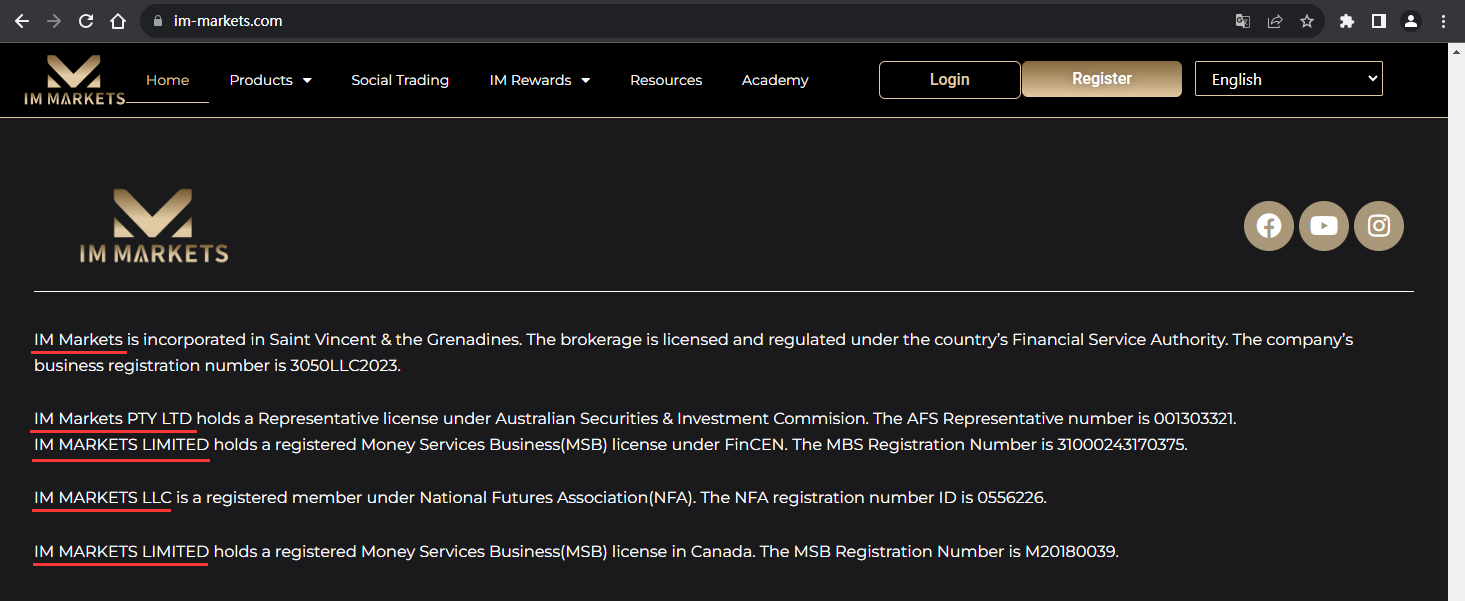The height and width of the screenshot is (601, 1465).
Task: Open the Instagram social icon
Action: pyautogui.click(x=1379, y=226)
